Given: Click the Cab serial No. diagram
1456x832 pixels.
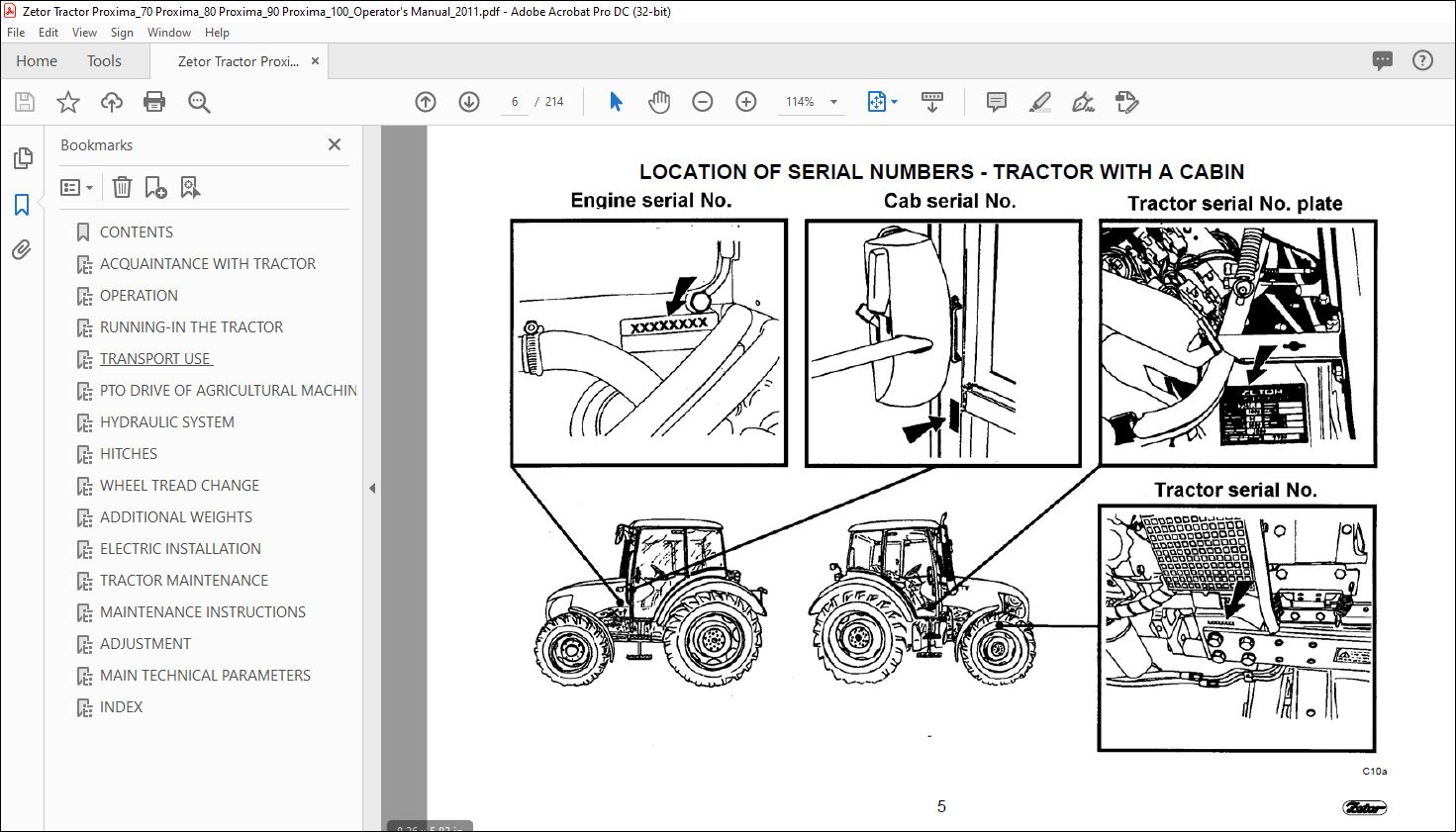Looking at the screenshot, I should click(943, 342).
